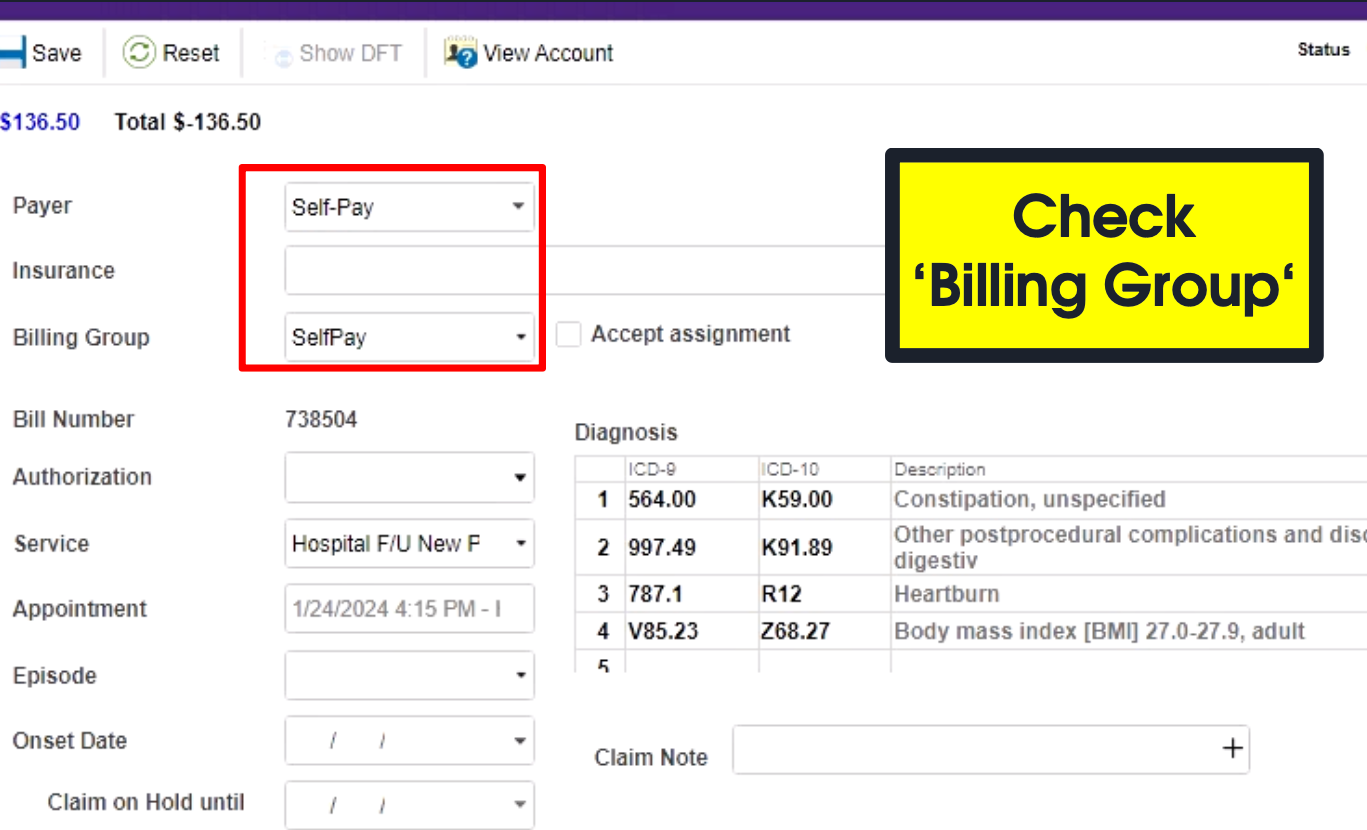Click the green Reset arrows icon
This screenshot has height=830, width=1367.
point(139,53)
